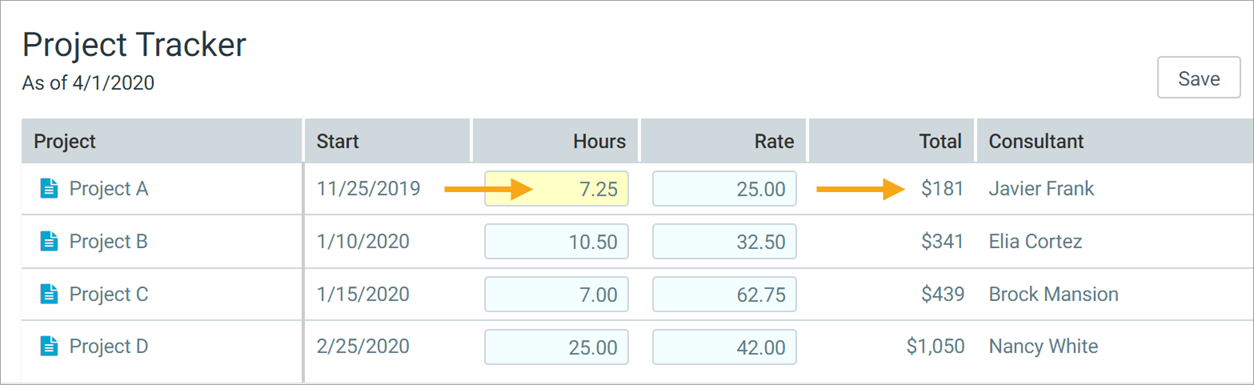Focus the Rate field showing 62.75
Screen dimensions: 1254x385
[725, 294]
